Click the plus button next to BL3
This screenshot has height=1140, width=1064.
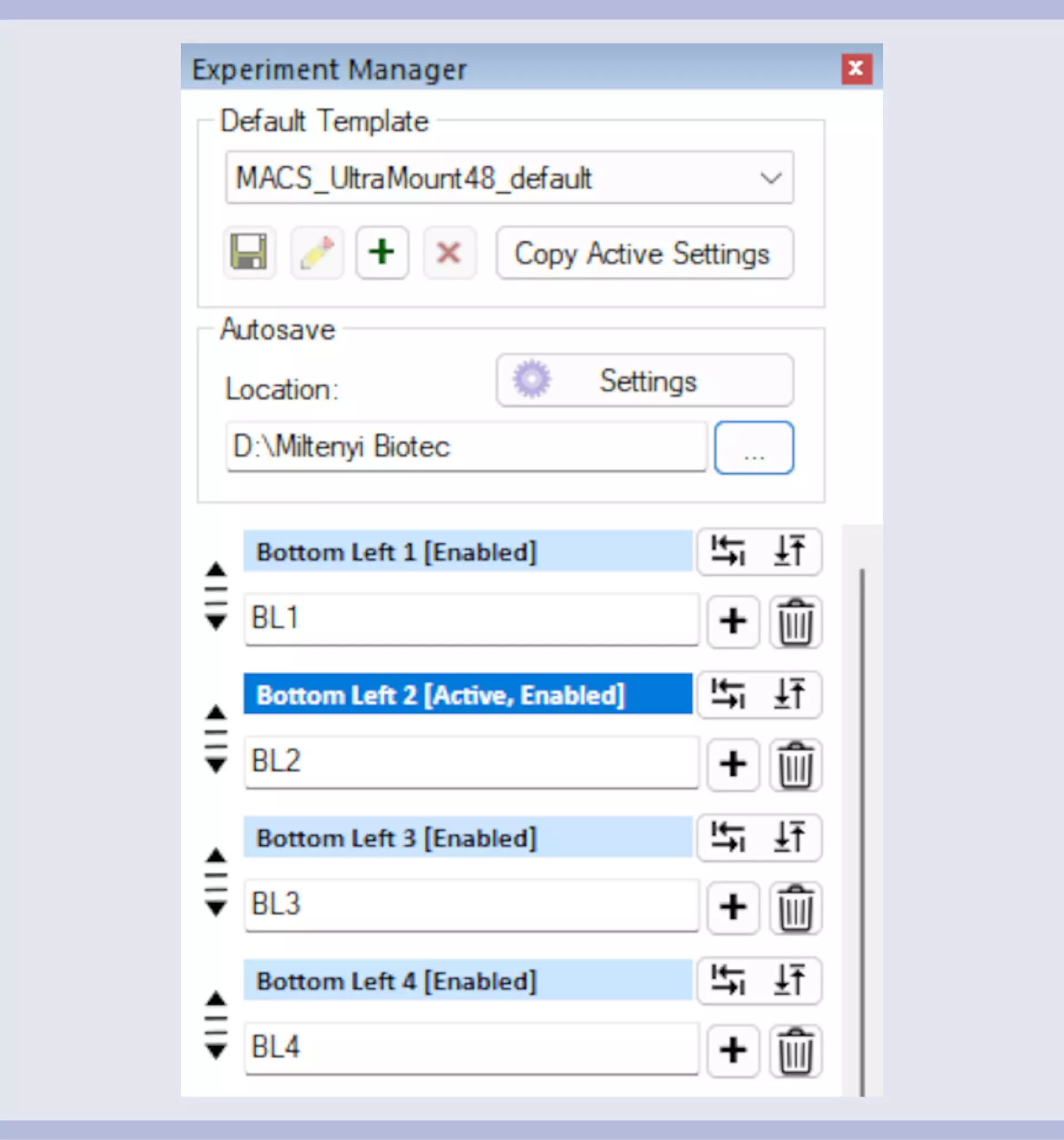click(x=733, y=908)
